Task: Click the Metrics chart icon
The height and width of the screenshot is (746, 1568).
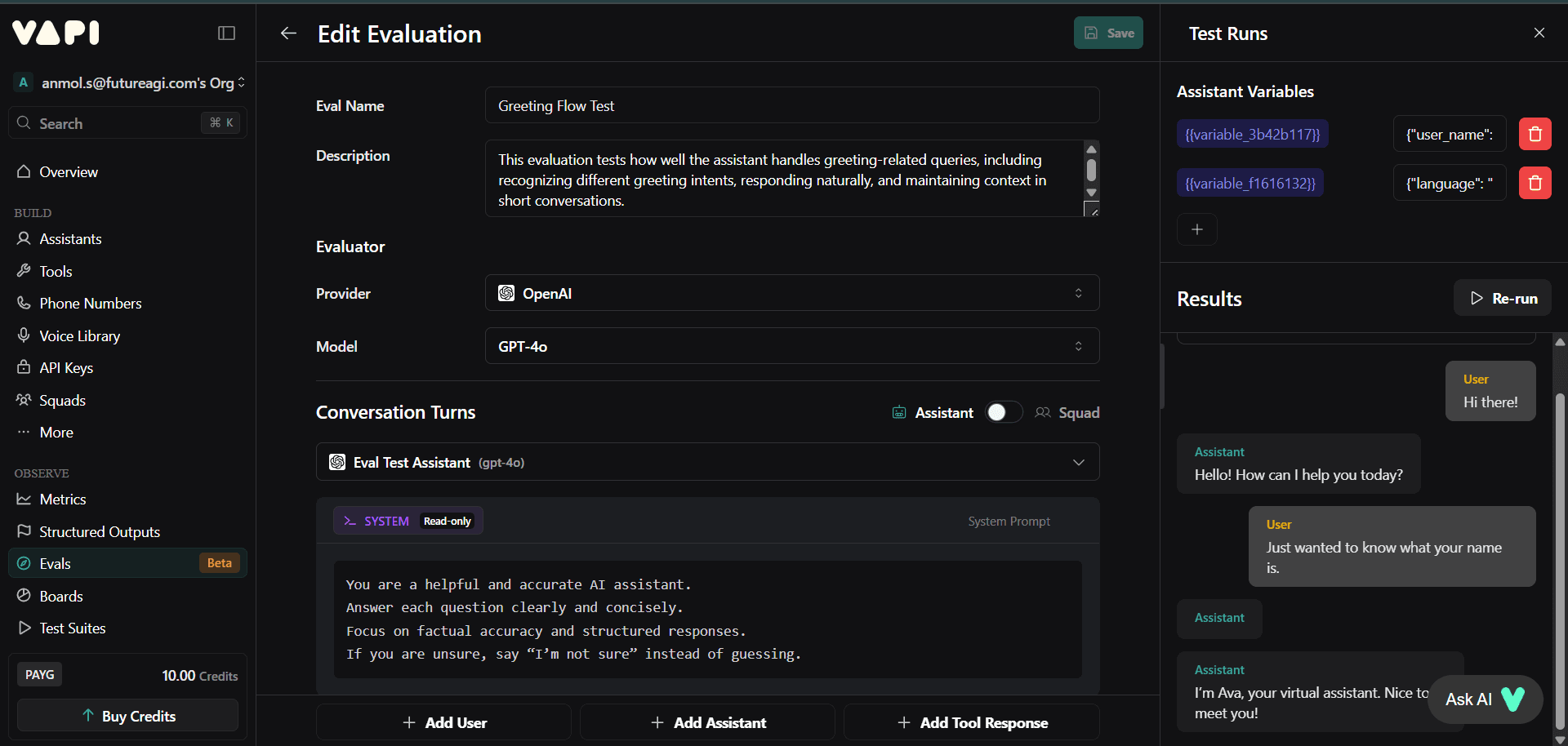Action: [24, 499]
